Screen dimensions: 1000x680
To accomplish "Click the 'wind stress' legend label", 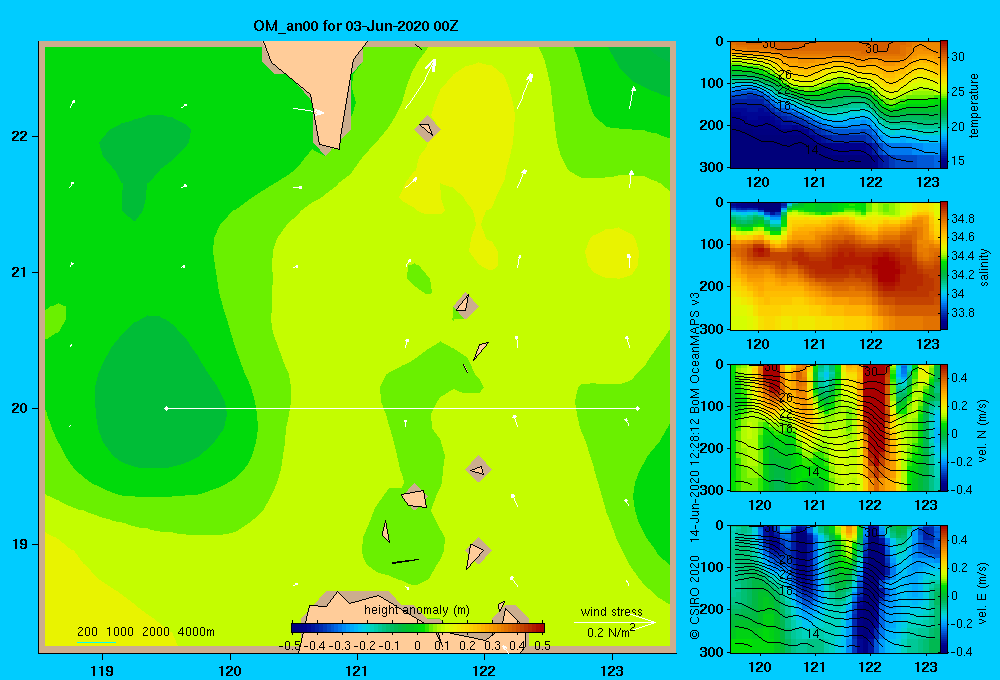I will point(611,611).
